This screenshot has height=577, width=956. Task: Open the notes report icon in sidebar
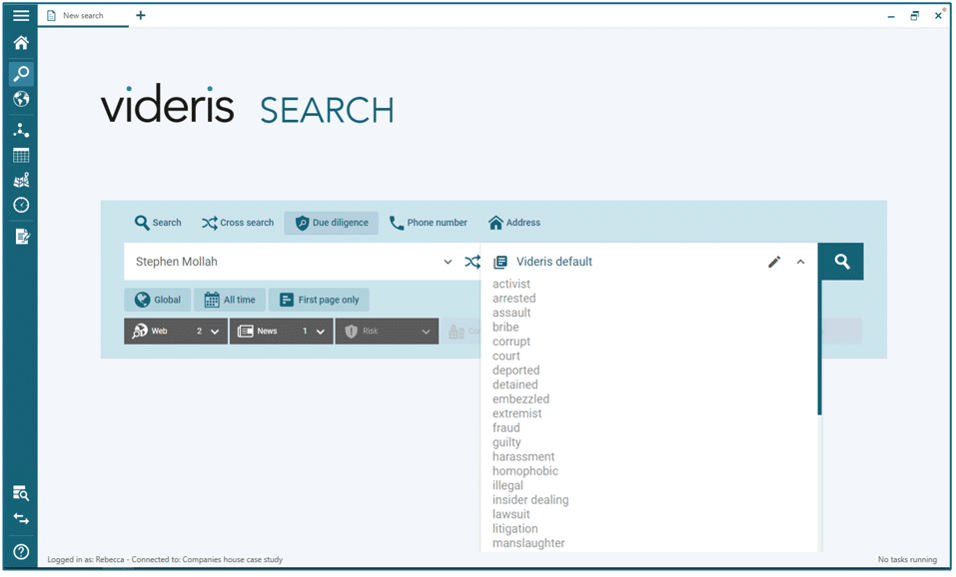pos(22,236)
